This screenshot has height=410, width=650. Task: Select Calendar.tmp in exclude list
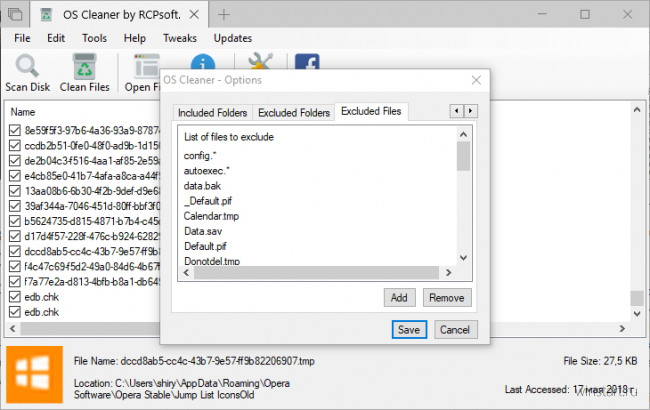tap(211, 216)
